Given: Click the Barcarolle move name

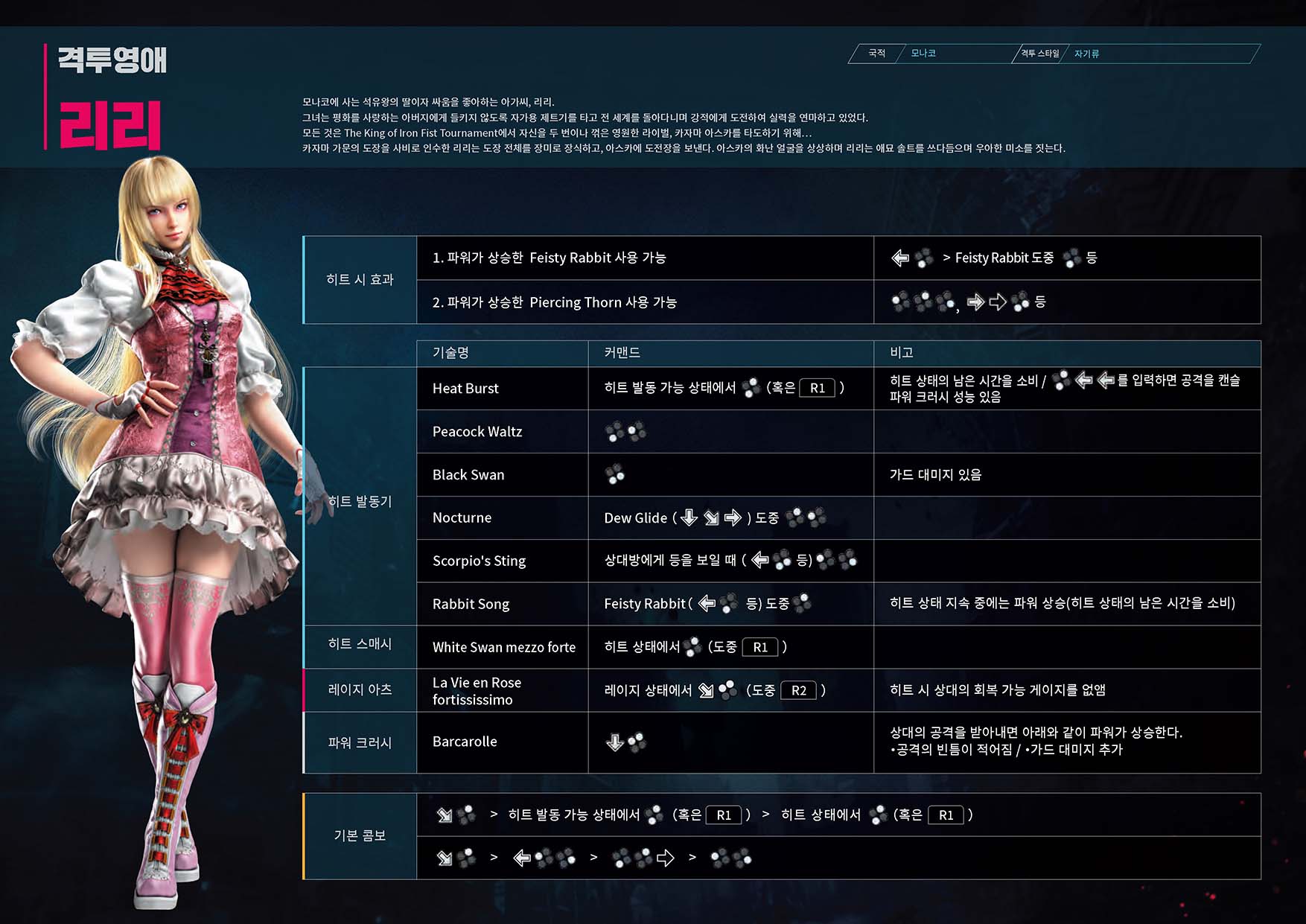Looking at the screenshot, I should [x=465, y=742].
